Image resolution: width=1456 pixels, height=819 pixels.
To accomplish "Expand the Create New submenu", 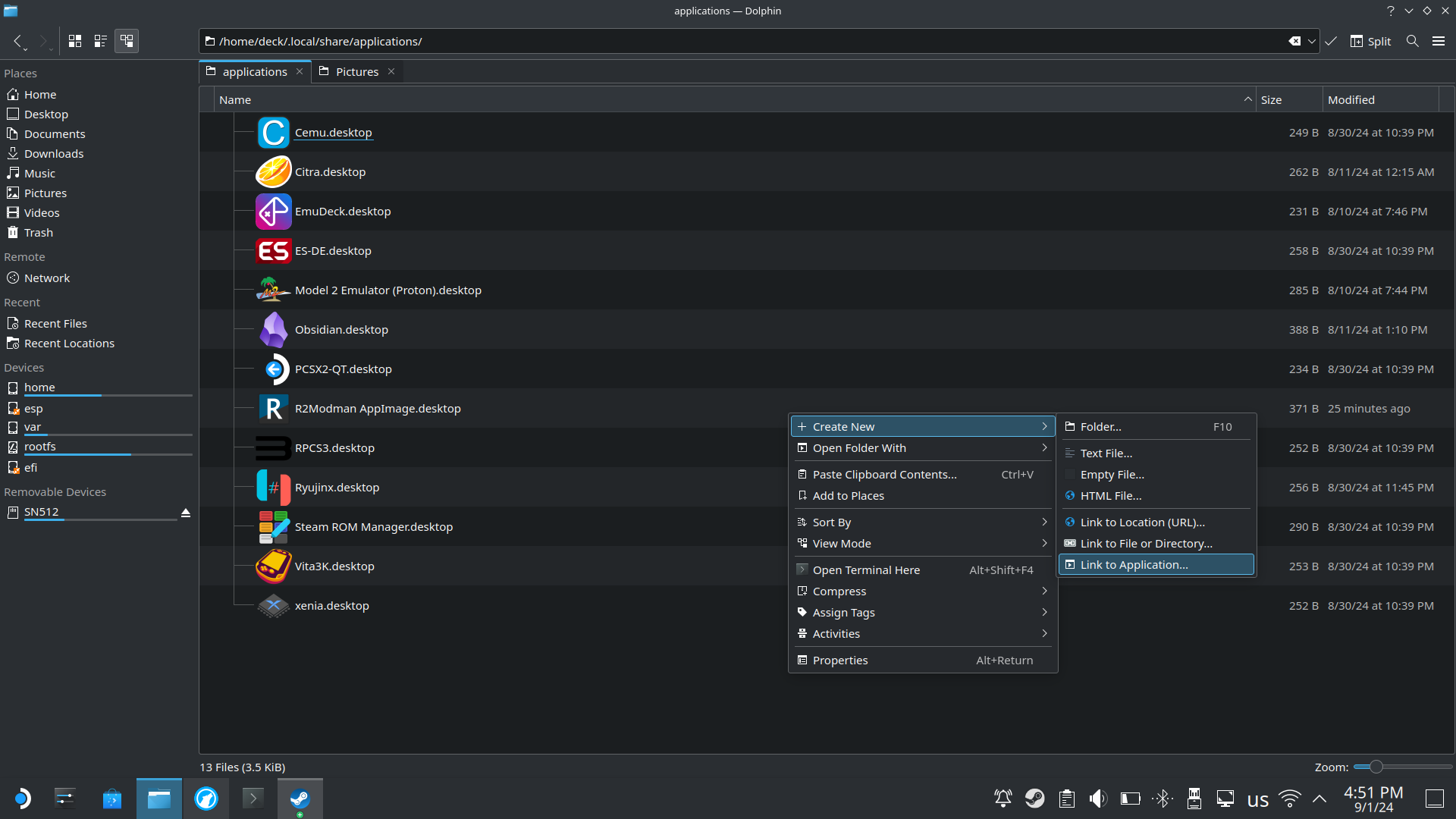I will pyautogui.click(x=923, y=427).
